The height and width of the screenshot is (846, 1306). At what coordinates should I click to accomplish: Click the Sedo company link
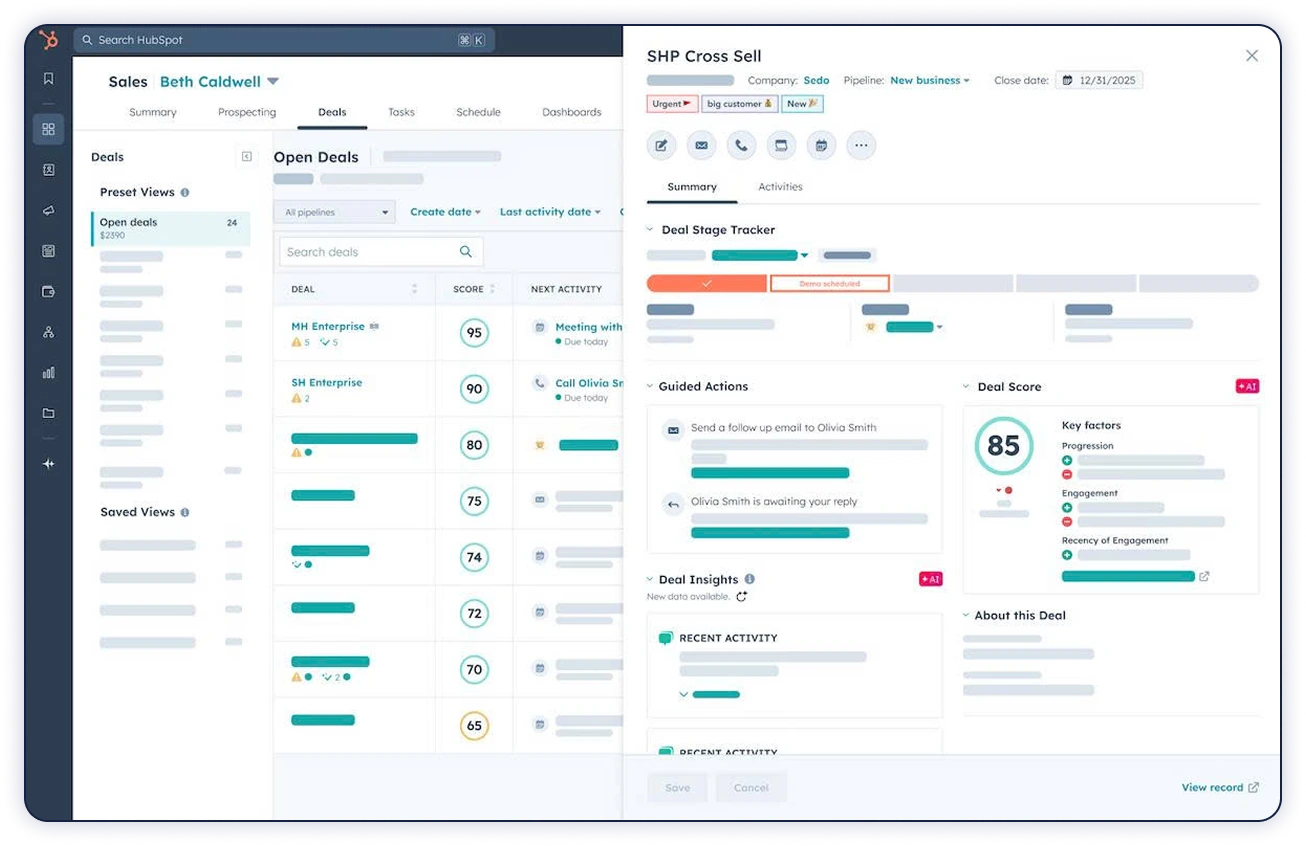click(x=817, y=80)
